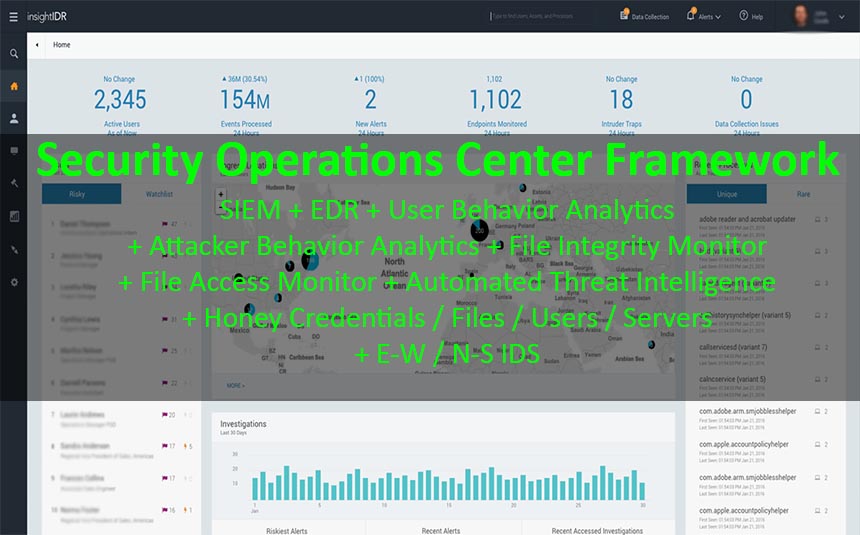Open the Riskiest Alerts tab

(287, 530)
